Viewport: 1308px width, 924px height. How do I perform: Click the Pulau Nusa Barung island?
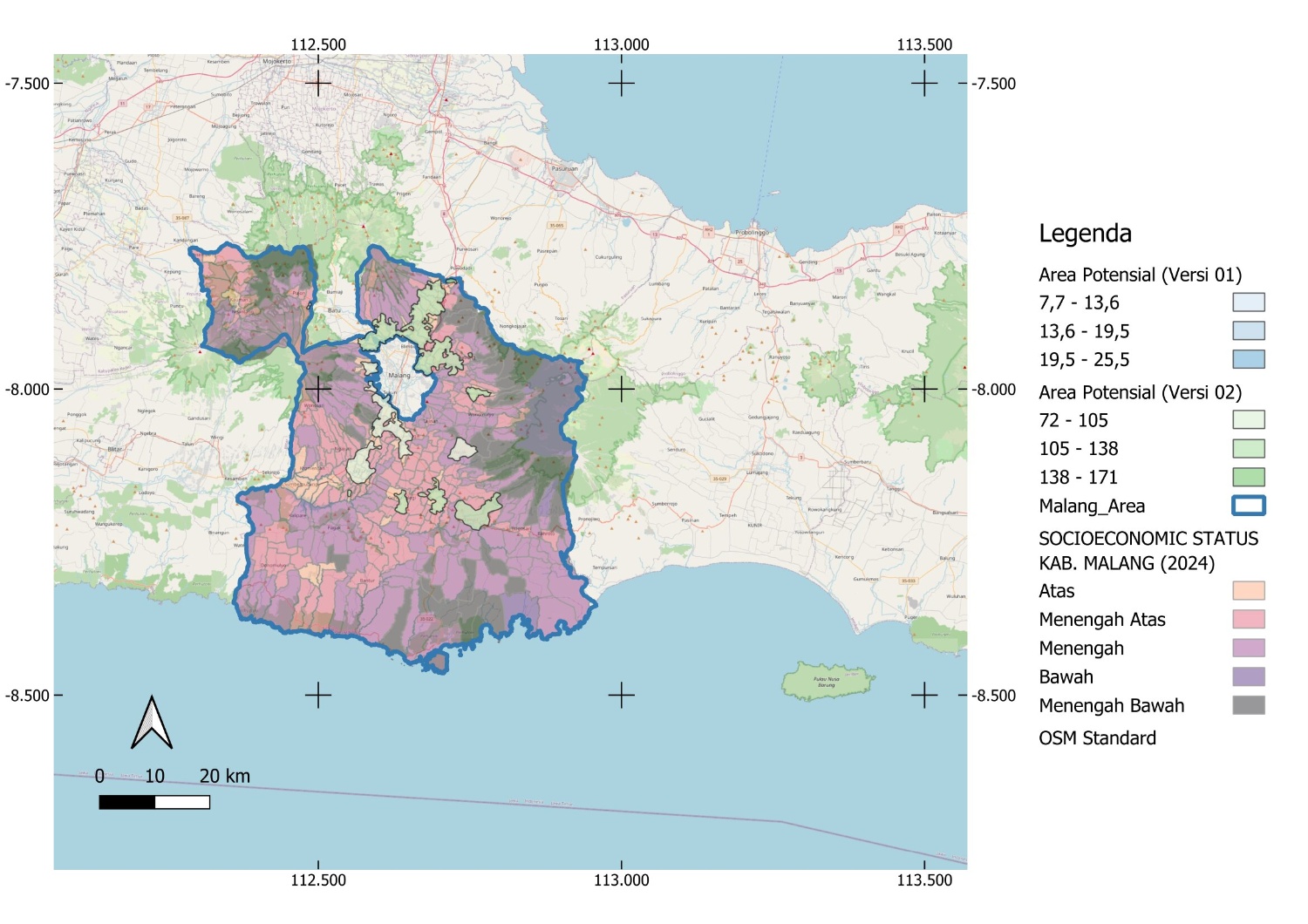pos(827,682)
